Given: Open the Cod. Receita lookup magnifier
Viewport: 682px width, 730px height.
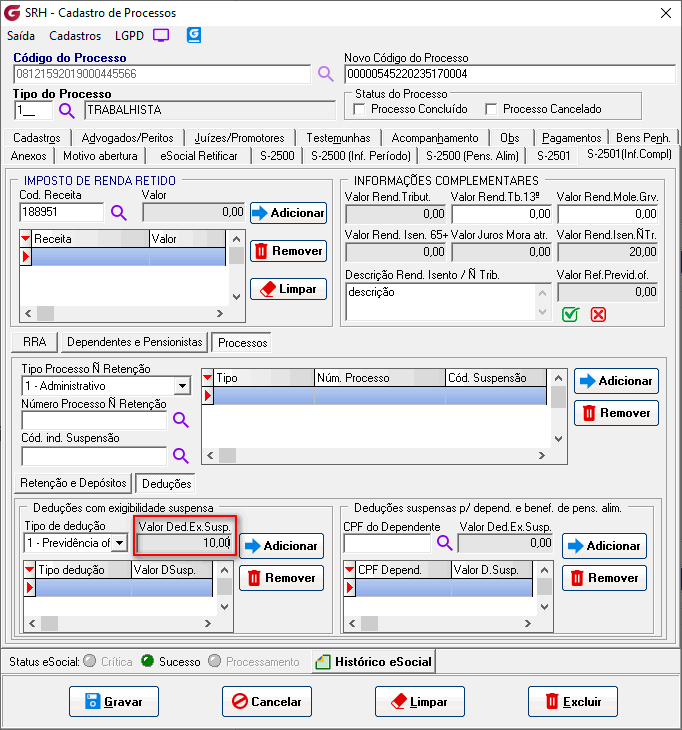Looking at the screenshot, I should (x=119, y=212).
